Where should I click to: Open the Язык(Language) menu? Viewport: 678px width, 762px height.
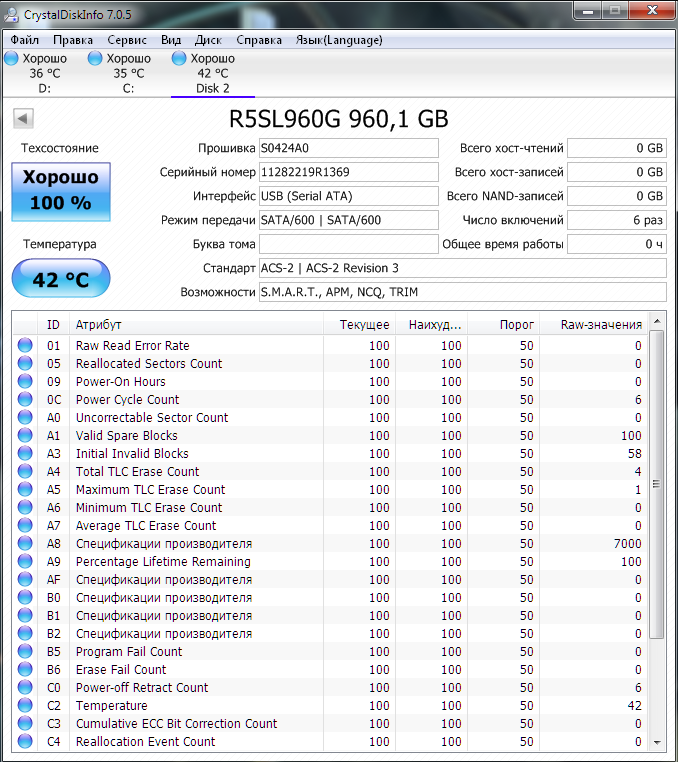coord(339,40)
